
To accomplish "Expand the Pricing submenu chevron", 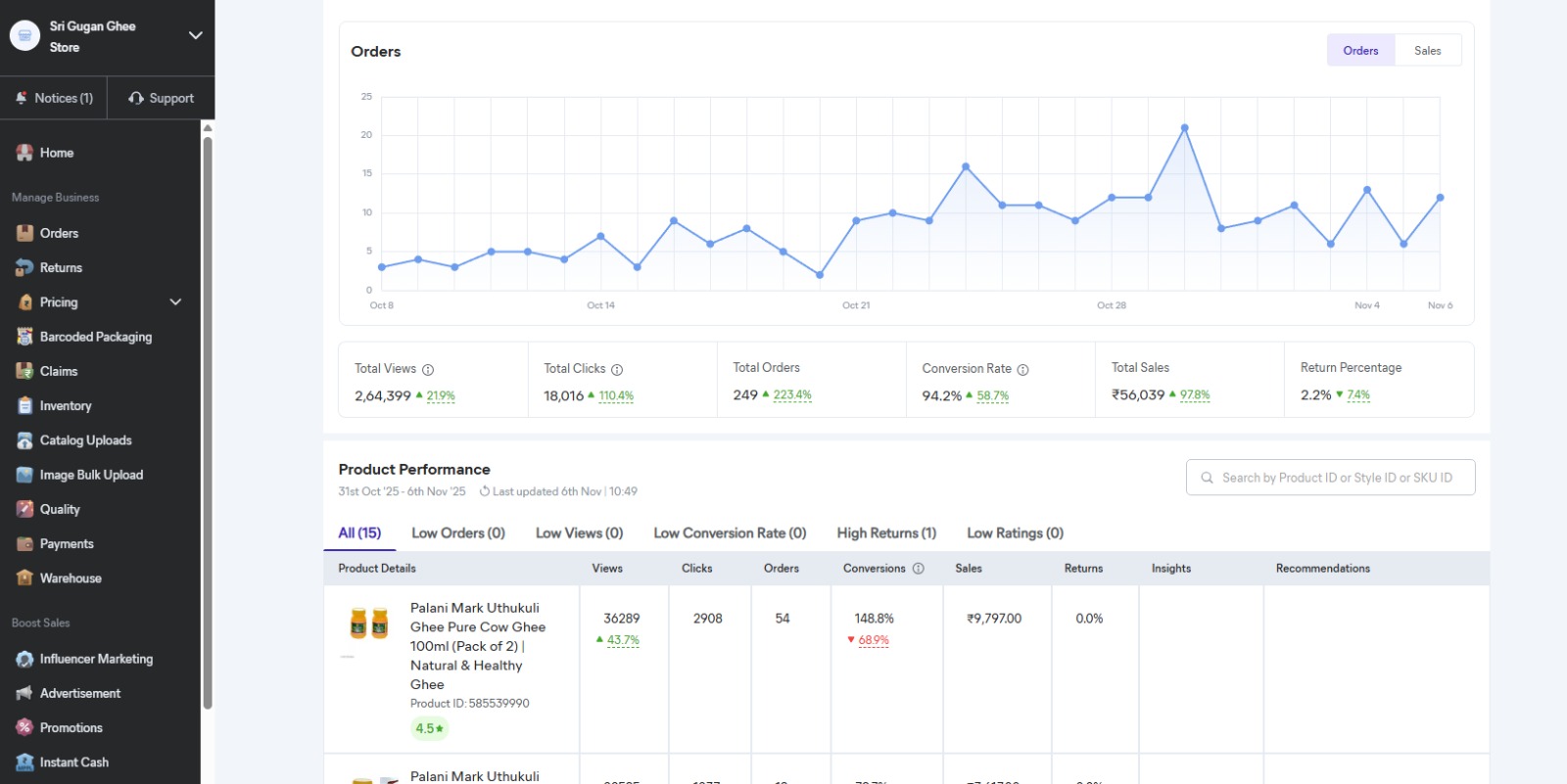I will 176,302.
